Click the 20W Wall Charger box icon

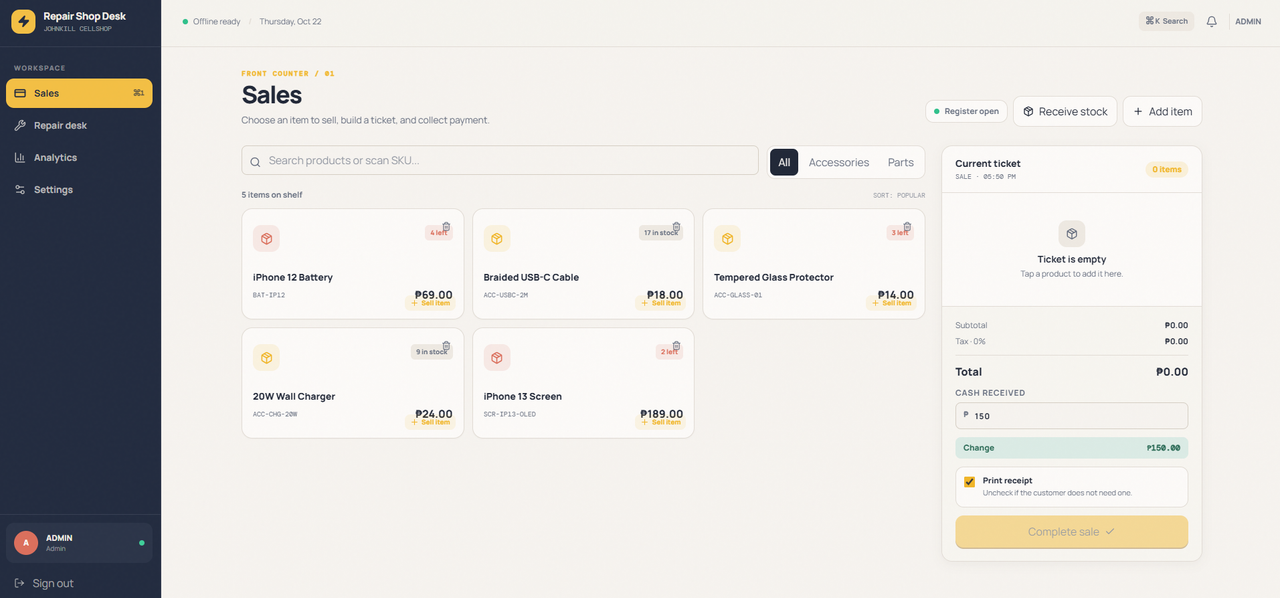coord(266,357)
